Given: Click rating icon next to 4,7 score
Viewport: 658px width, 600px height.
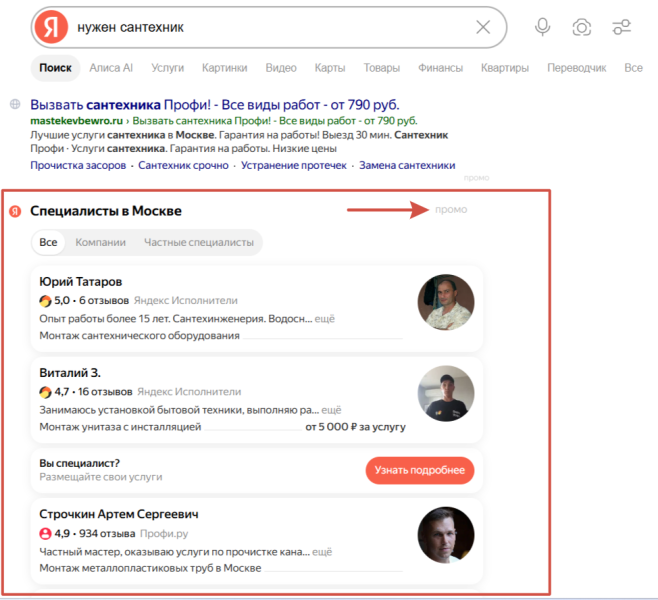Looking at the screenshot, I should pyautogui.click(x=45, y=392).
